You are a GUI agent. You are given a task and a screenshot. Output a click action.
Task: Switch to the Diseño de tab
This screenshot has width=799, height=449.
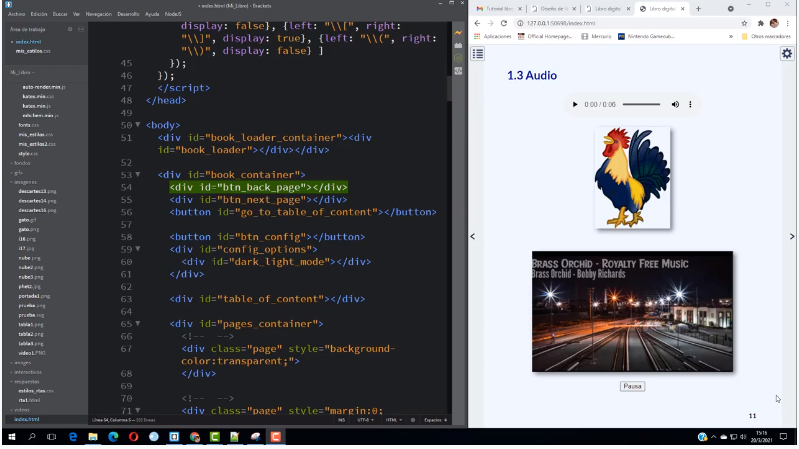tap(553, 9)
